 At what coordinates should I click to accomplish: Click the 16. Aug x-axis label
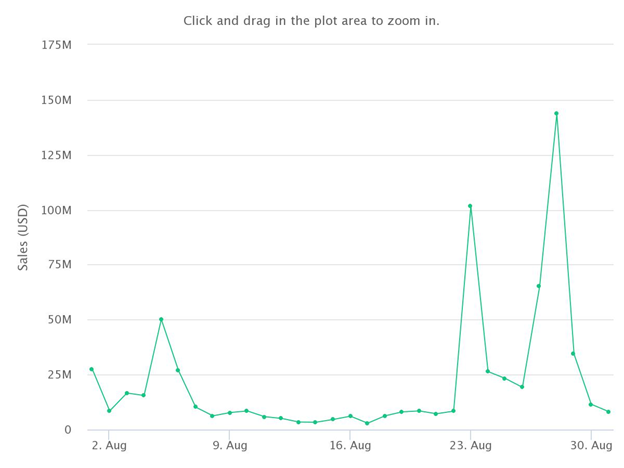tap(350, 445)
